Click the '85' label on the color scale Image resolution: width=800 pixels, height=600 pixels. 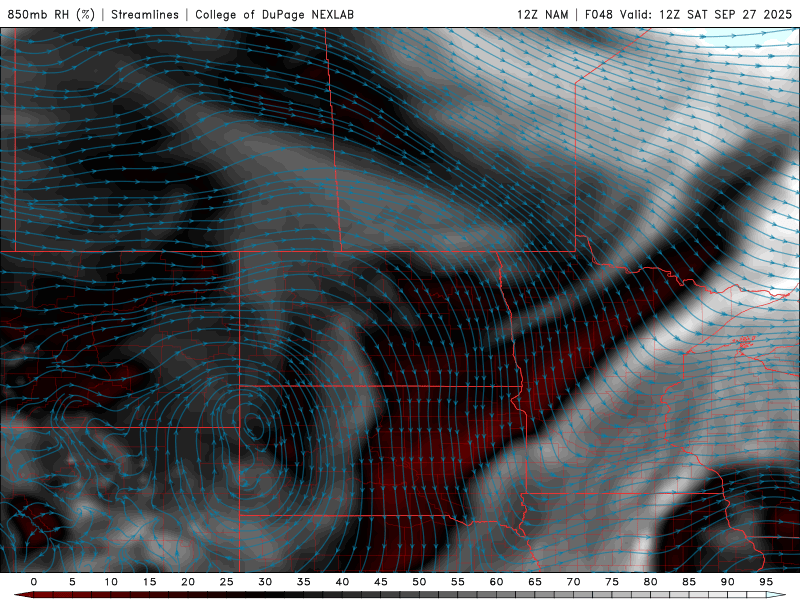click(689, 582)
